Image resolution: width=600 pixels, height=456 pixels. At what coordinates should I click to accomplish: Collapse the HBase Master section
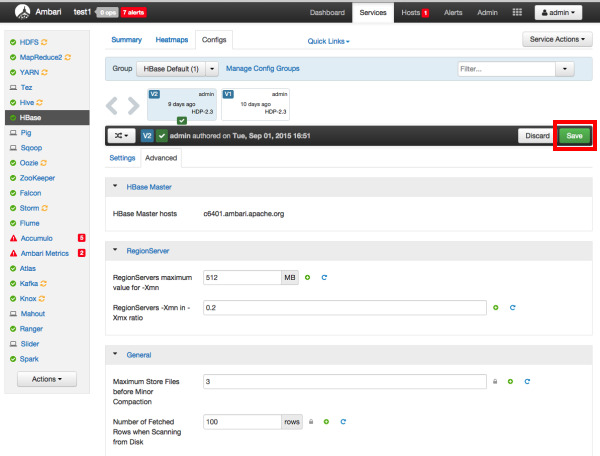(115, 186)
